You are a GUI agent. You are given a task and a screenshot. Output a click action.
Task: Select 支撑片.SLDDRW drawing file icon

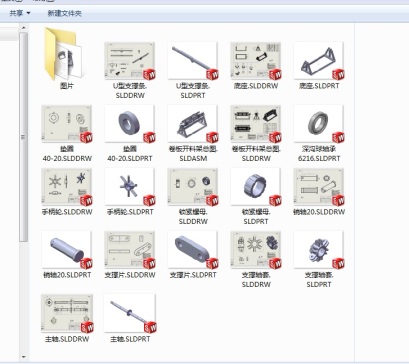tap(130, 250)
